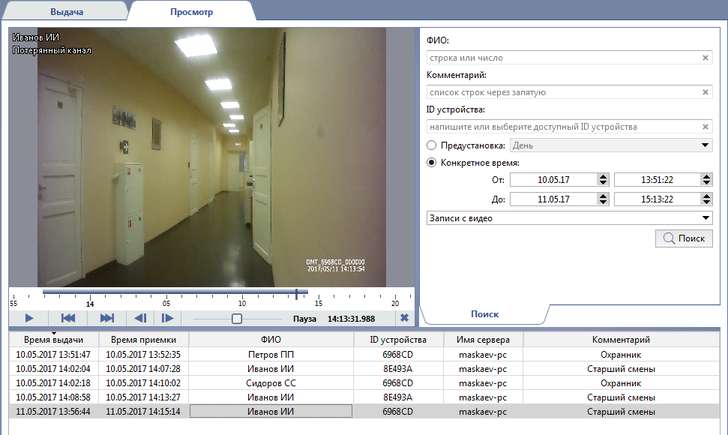Click the От date spinner arrows

602,179
